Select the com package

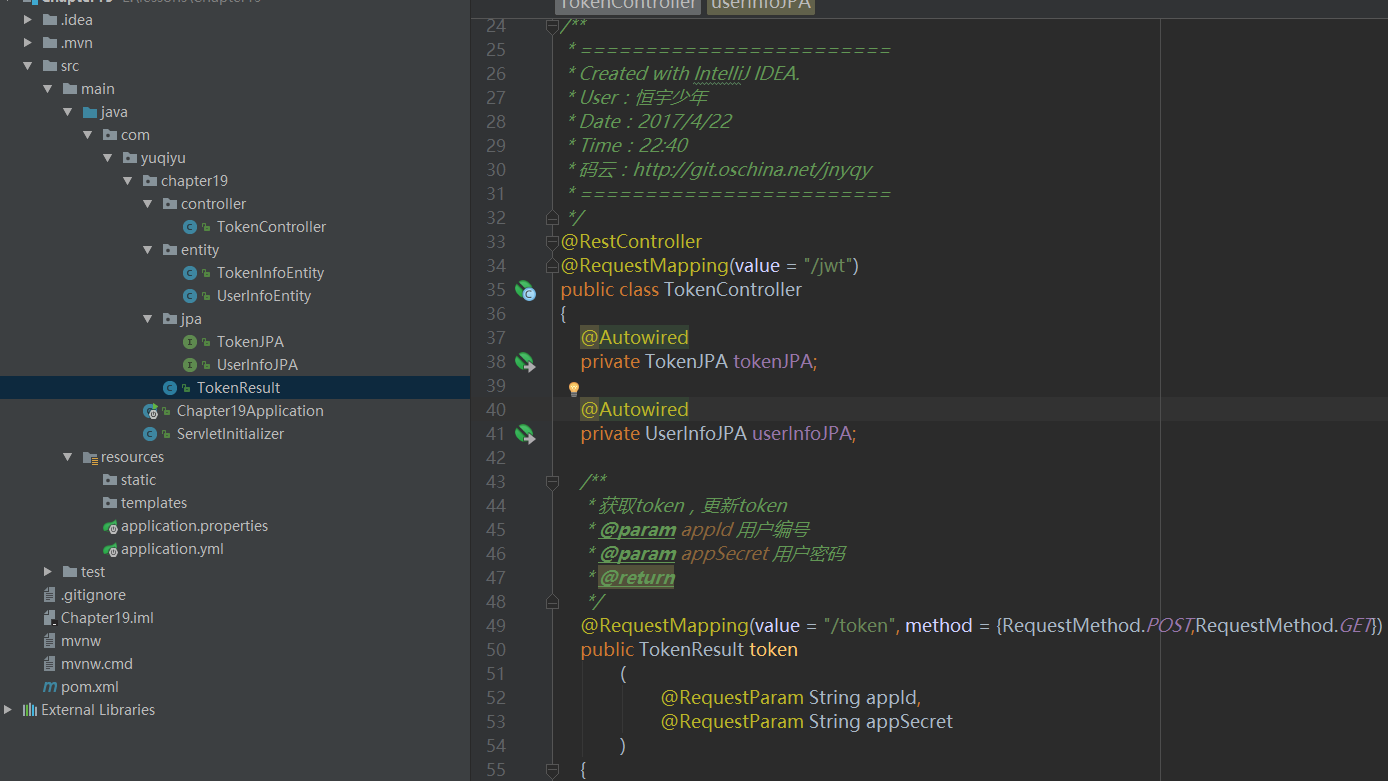pyautogui.click(x=135, y=135)
